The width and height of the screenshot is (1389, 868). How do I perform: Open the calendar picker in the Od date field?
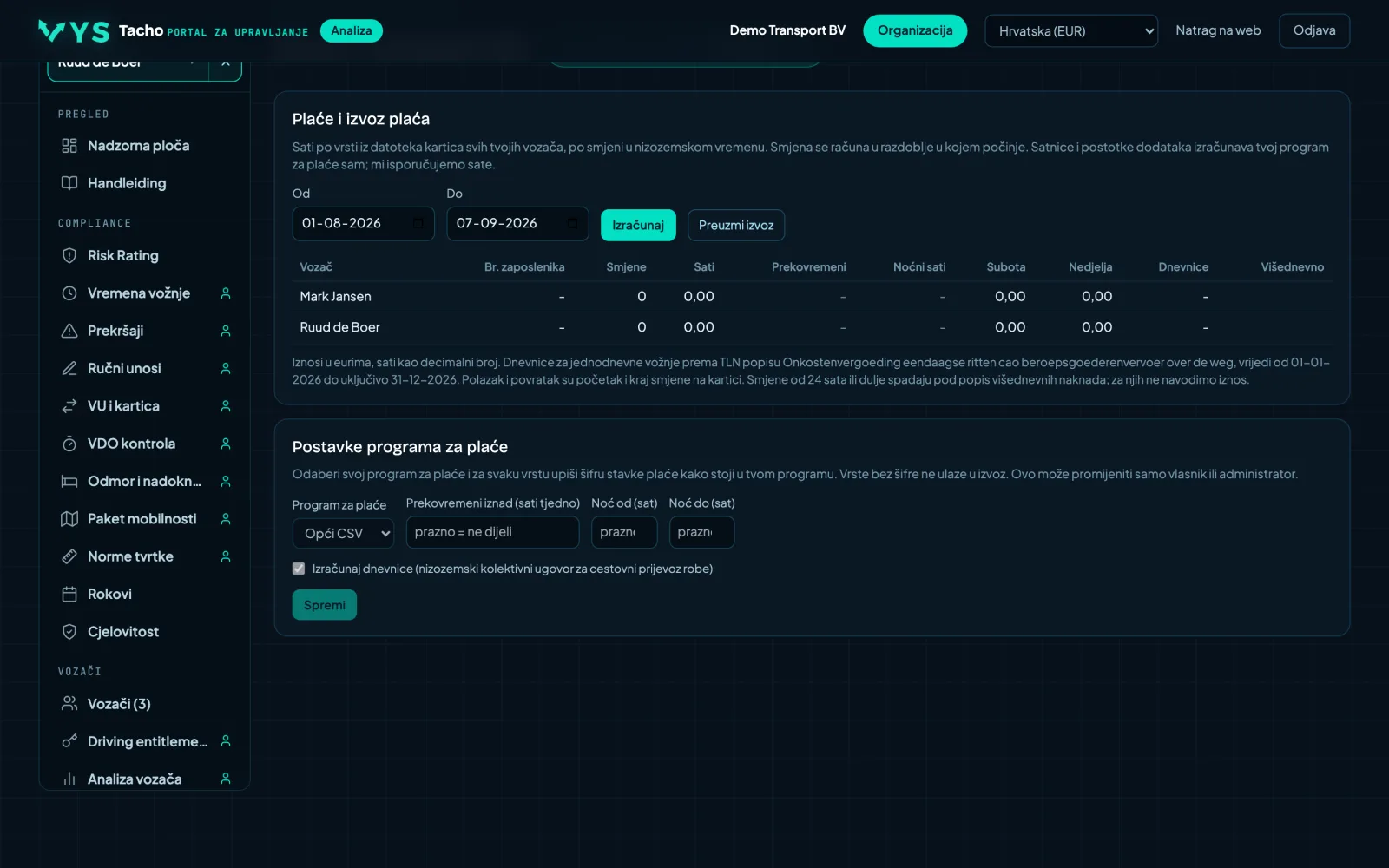pyautogui.click(x=418, y=224)
